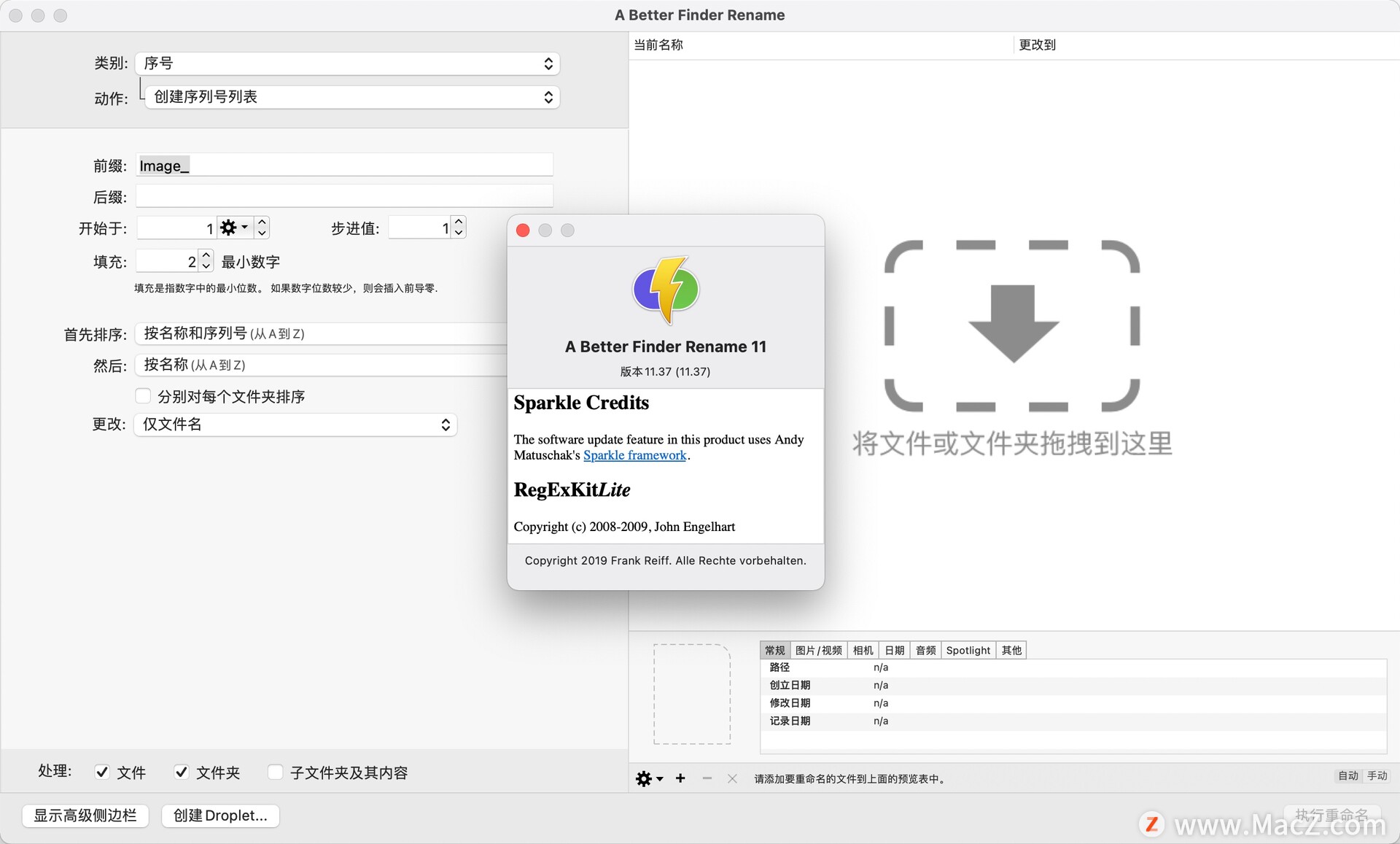
Task: Open the gear options next to 开始于 field
Action: pos(234,228)
